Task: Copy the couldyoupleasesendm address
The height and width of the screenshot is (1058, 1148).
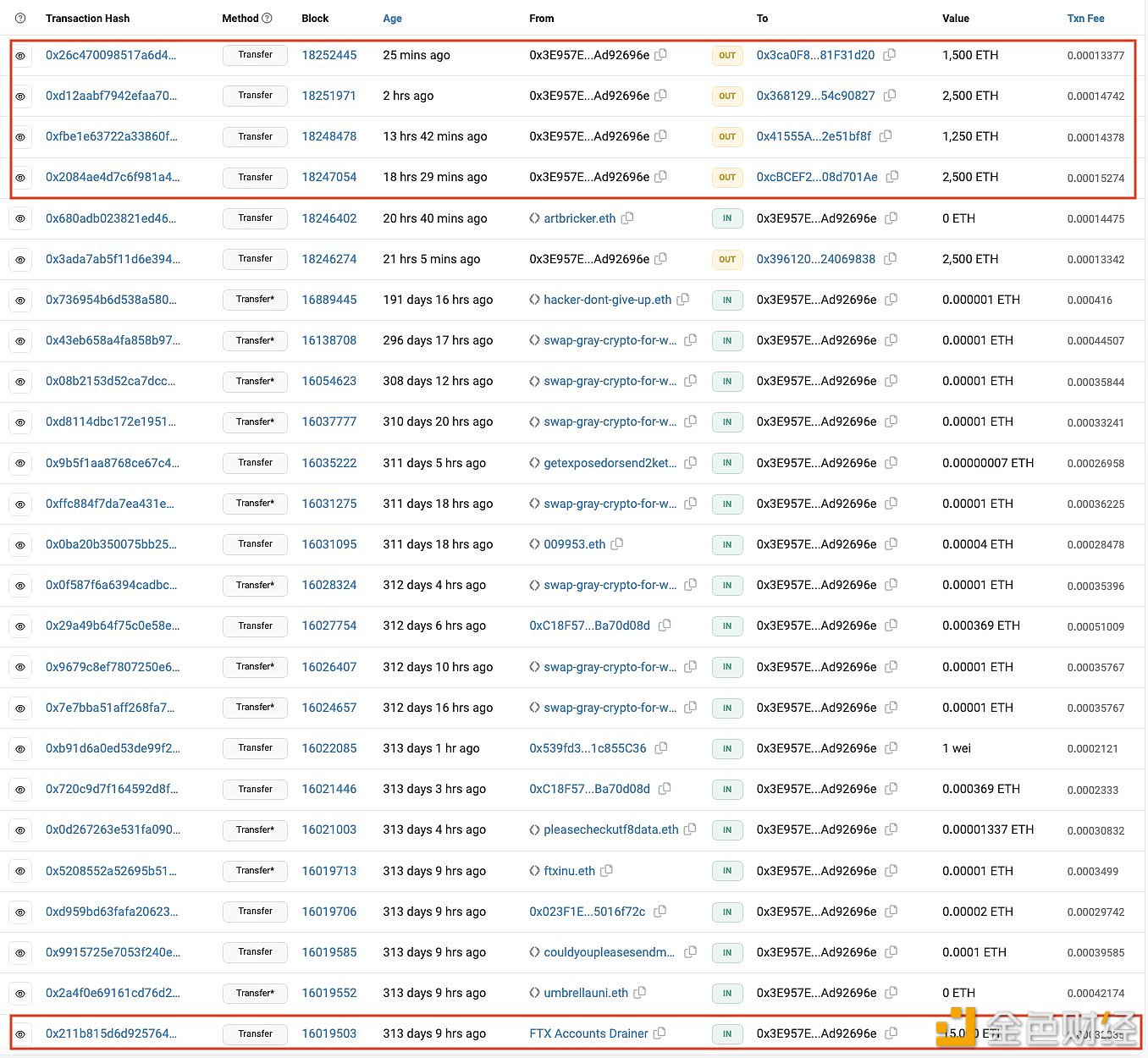Action: point(691,951)
